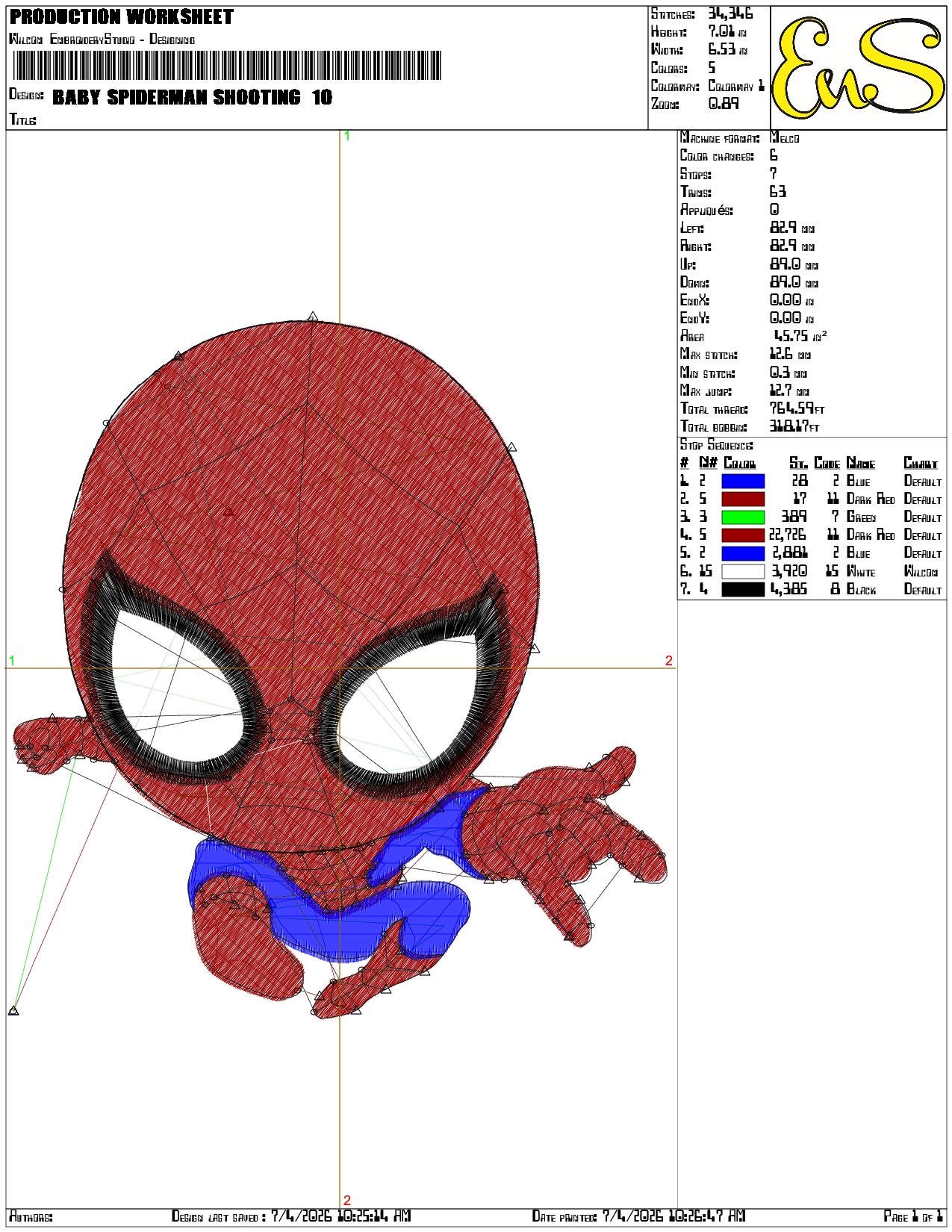Click the Min stitch value '0.3 mm'
Viewport: 952px width, 1232px height.
click(x=788, y=373)
